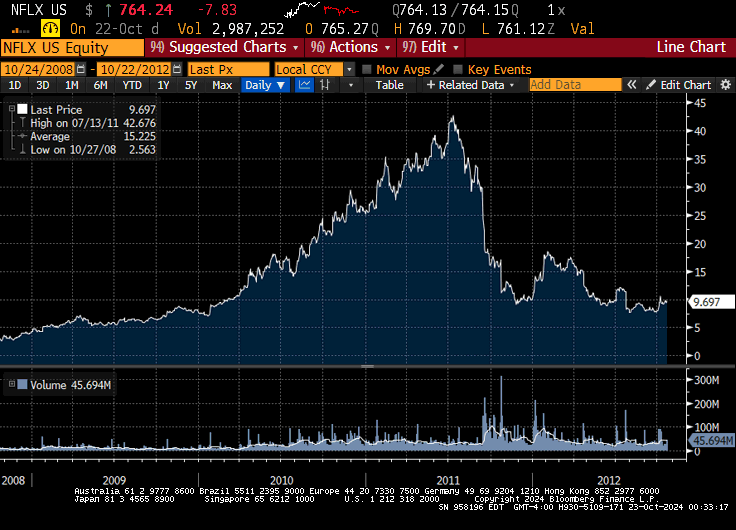Select the line chart type icon
The width and height of the screenshot is (736, 530).
coord(305,85)
